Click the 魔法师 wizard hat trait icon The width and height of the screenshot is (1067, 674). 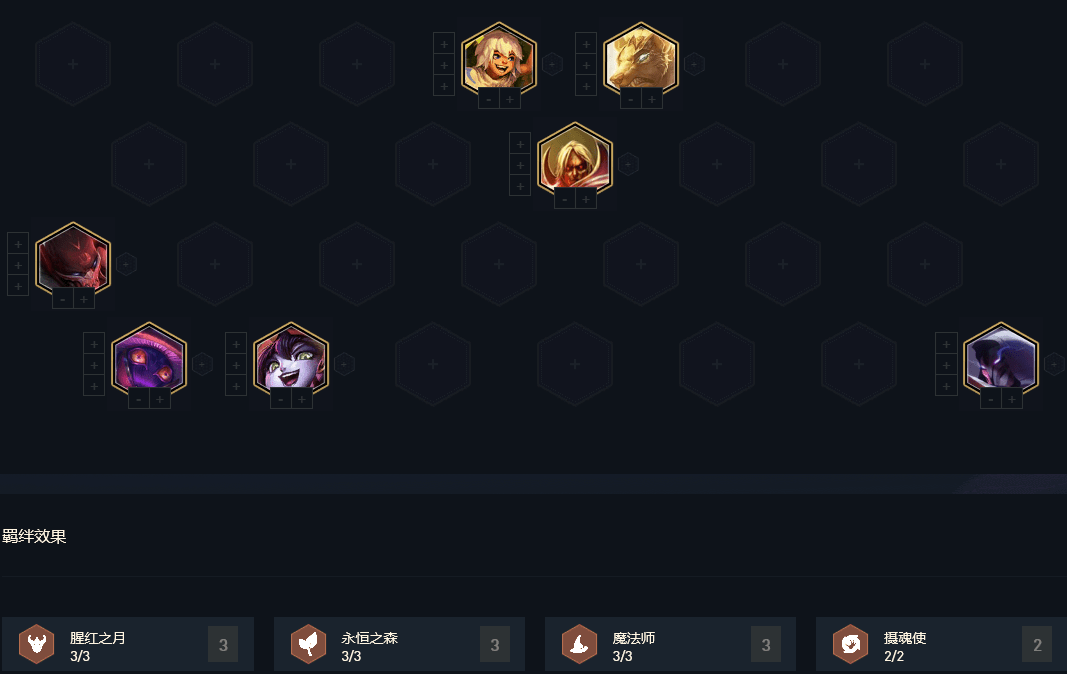pyautogui.click(x=579, y=643)
